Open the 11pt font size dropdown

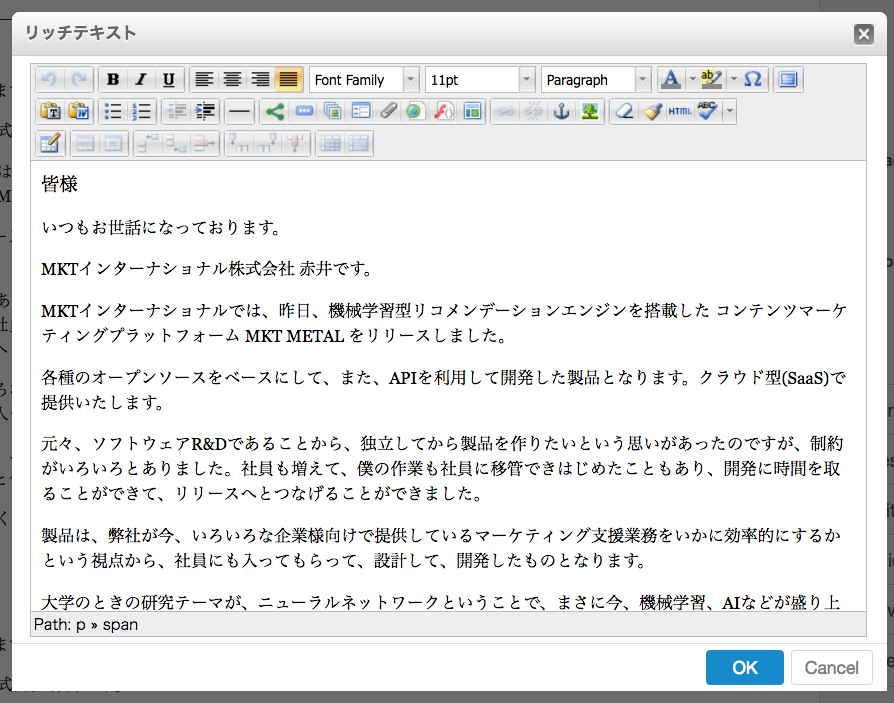[x=480, y=80]
